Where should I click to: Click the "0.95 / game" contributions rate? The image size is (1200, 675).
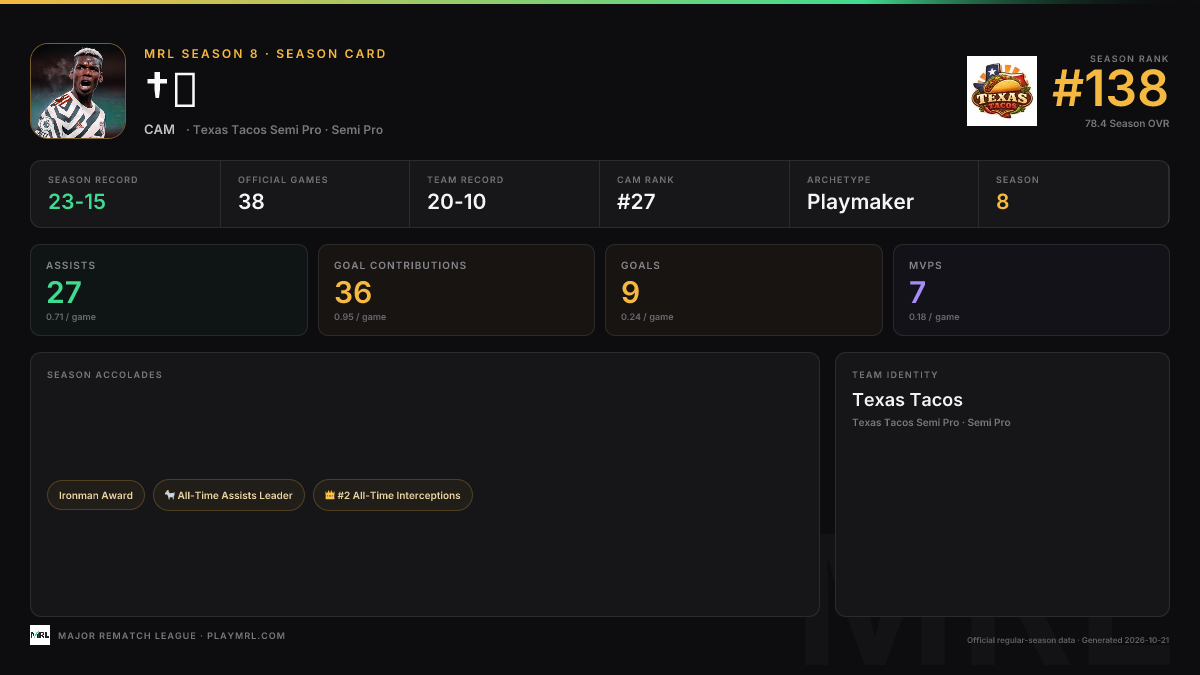coord(360,317)
